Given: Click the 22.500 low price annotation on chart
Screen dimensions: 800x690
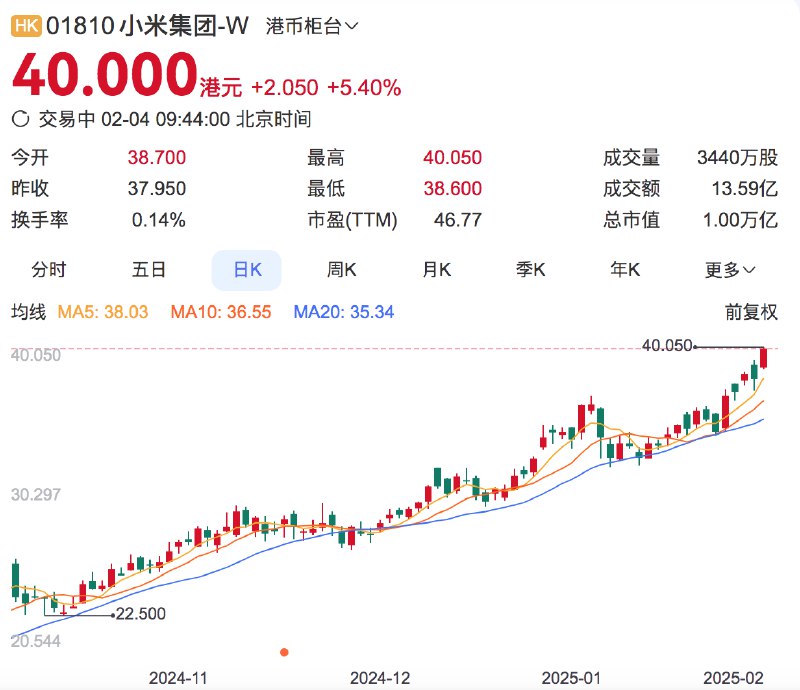Looking at the screenshot, I should coord(141,613).
